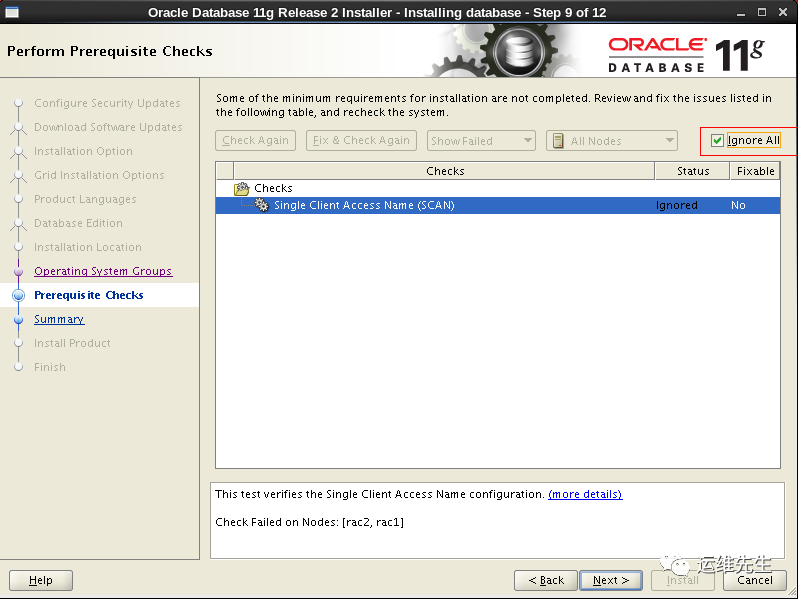Go back with the Back button
The image size is (798, 599).
(546, 580)
